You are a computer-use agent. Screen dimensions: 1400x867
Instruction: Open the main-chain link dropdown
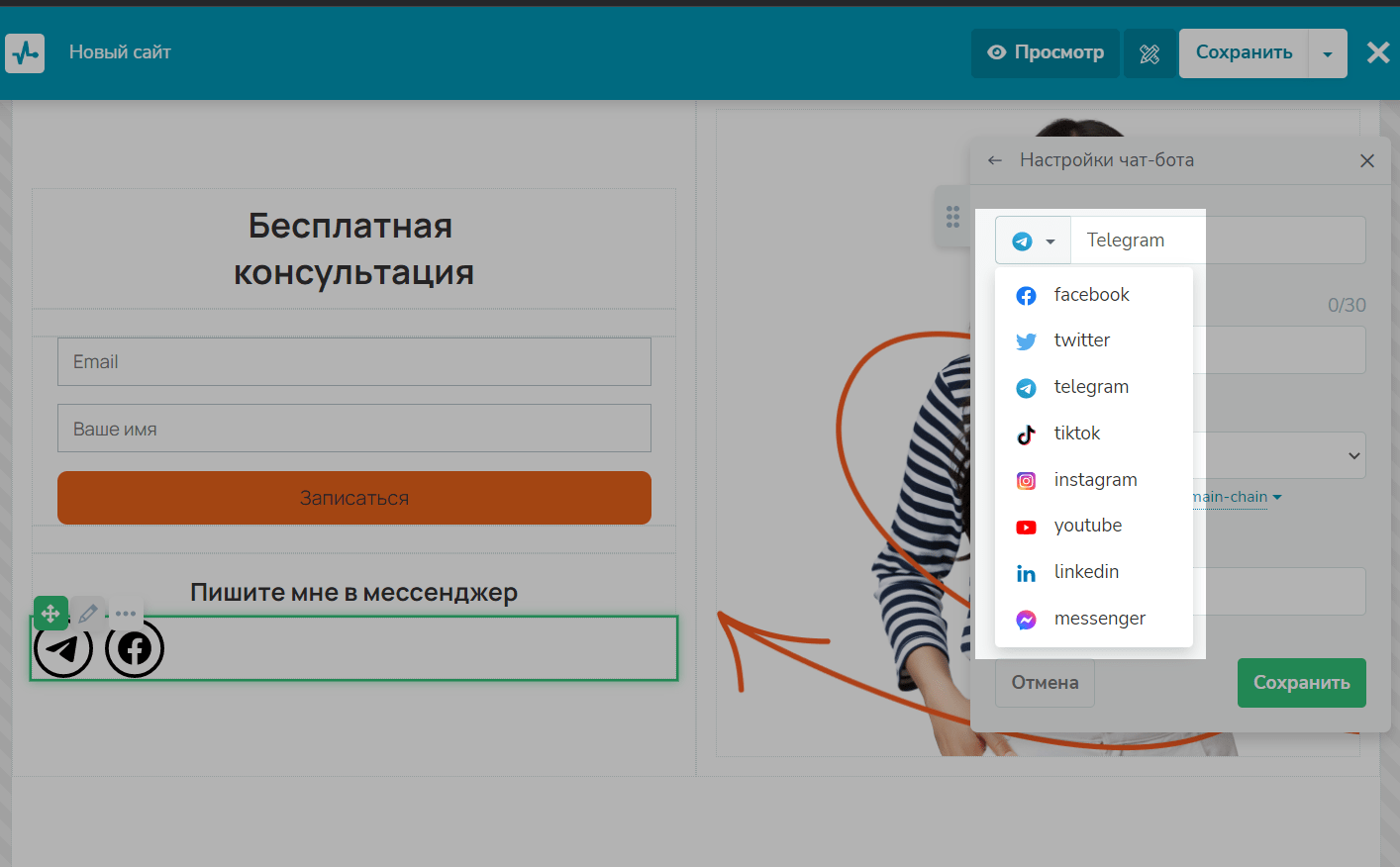tap(1237, 497)
